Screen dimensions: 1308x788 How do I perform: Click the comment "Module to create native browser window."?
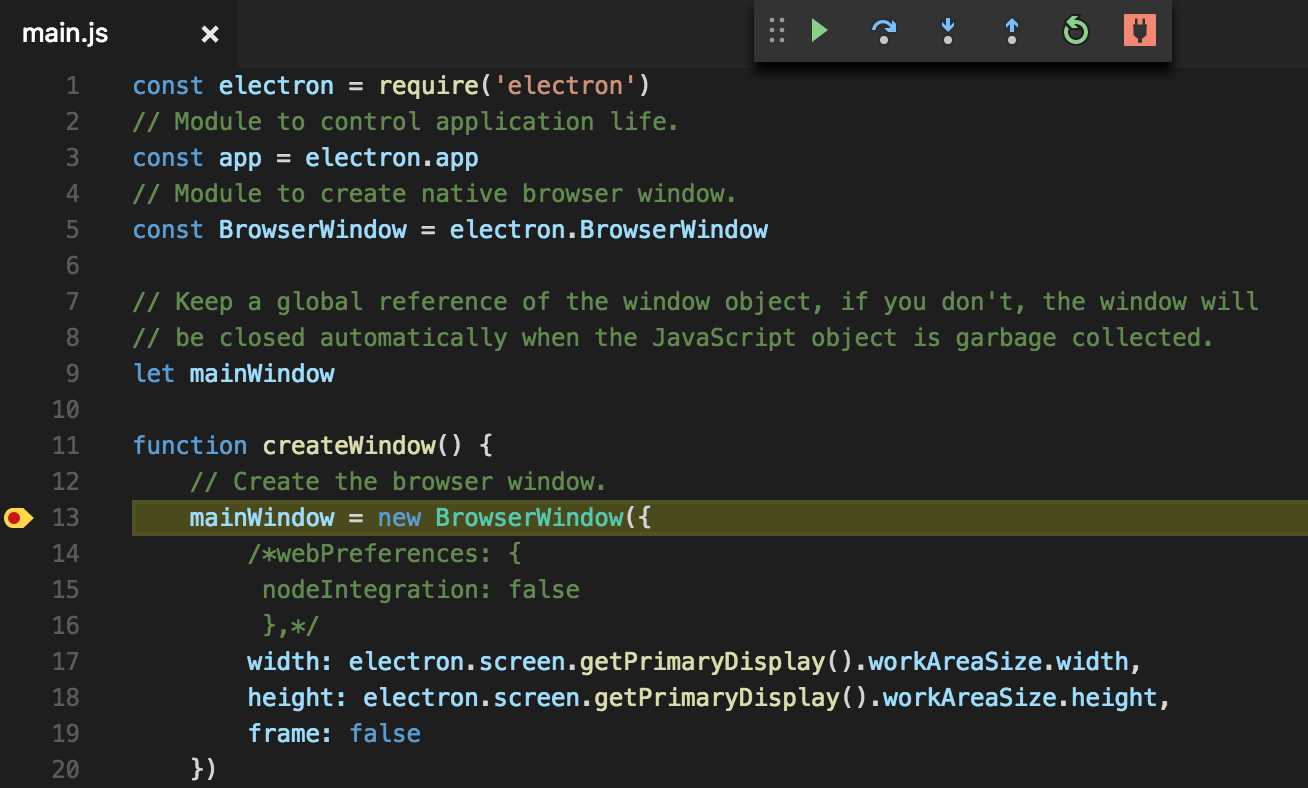click(435, 194)
